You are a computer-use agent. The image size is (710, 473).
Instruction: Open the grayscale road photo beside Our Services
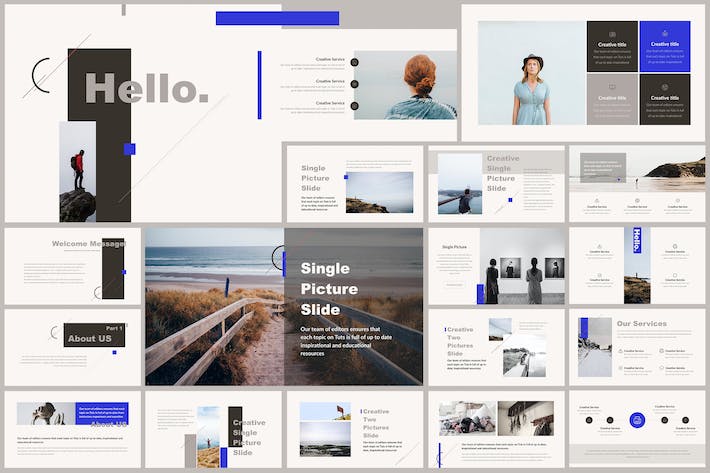tap(595, 347)
